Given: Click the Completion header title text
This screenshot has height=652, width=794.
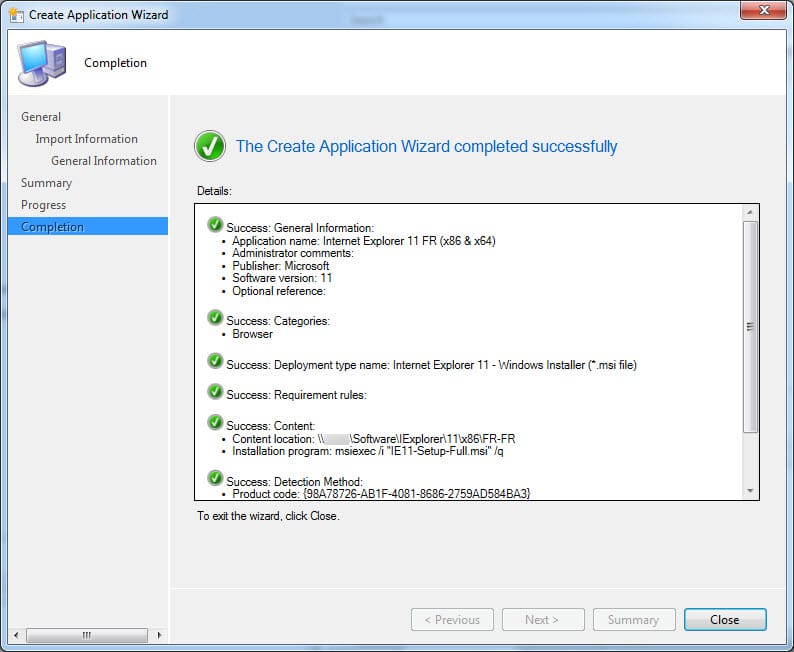Looking at the screenshot, I should pos(115,63).
